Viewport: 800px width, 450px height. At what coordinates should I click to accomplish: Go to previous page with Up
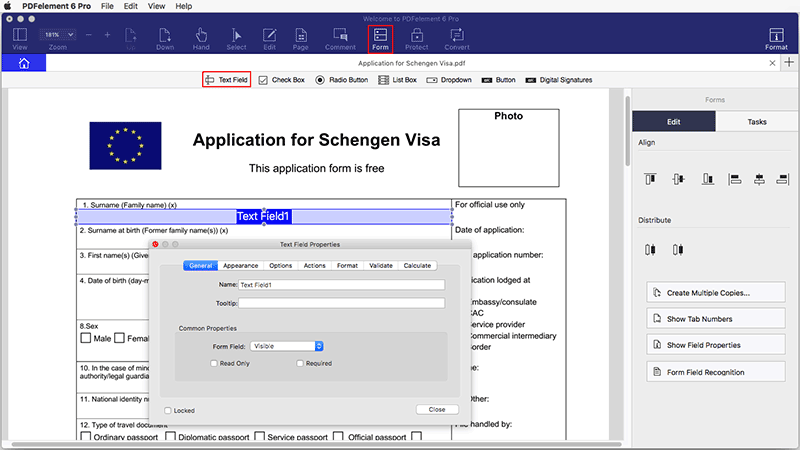coord(131,39)
